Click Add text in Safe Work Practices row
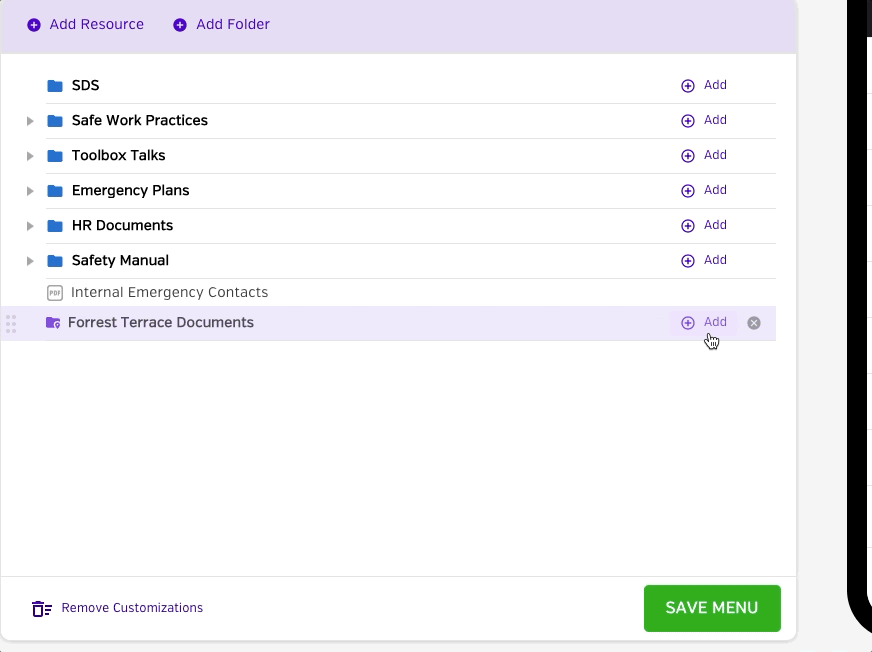872x652 pixels. click(715, 120)
